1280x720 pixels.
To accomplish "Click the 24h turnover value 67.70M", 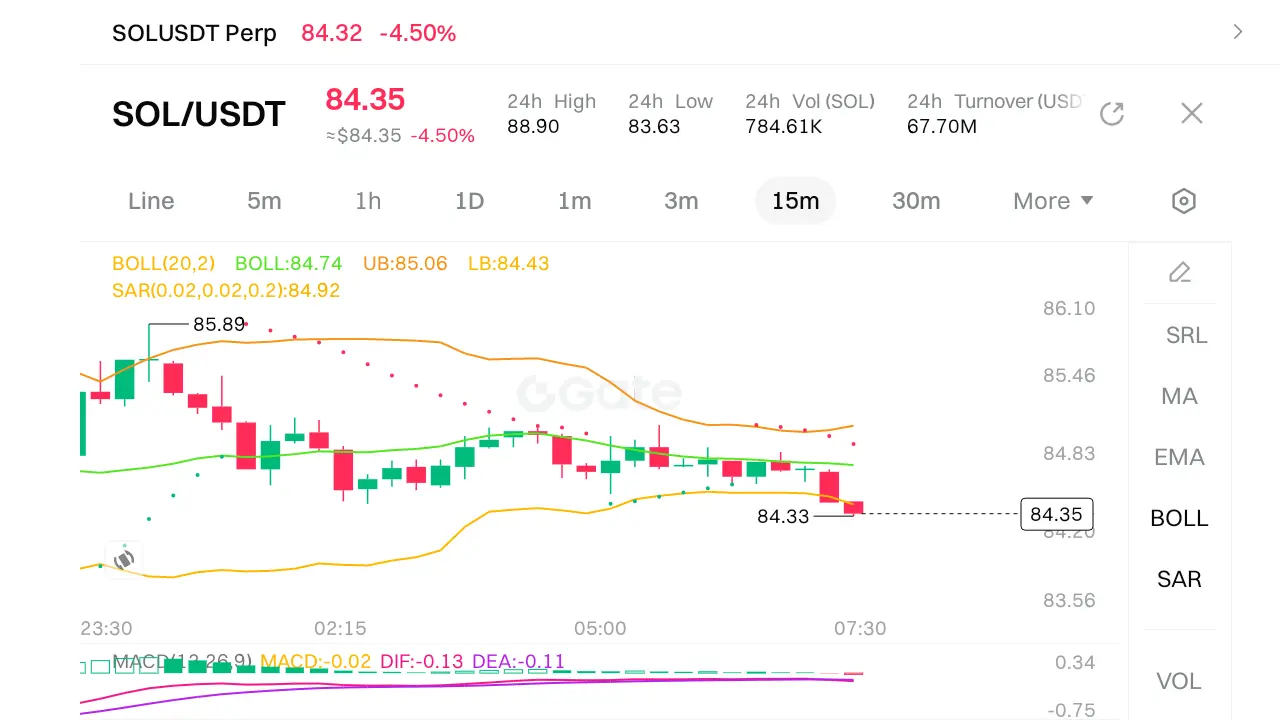I will pos(942,127).
